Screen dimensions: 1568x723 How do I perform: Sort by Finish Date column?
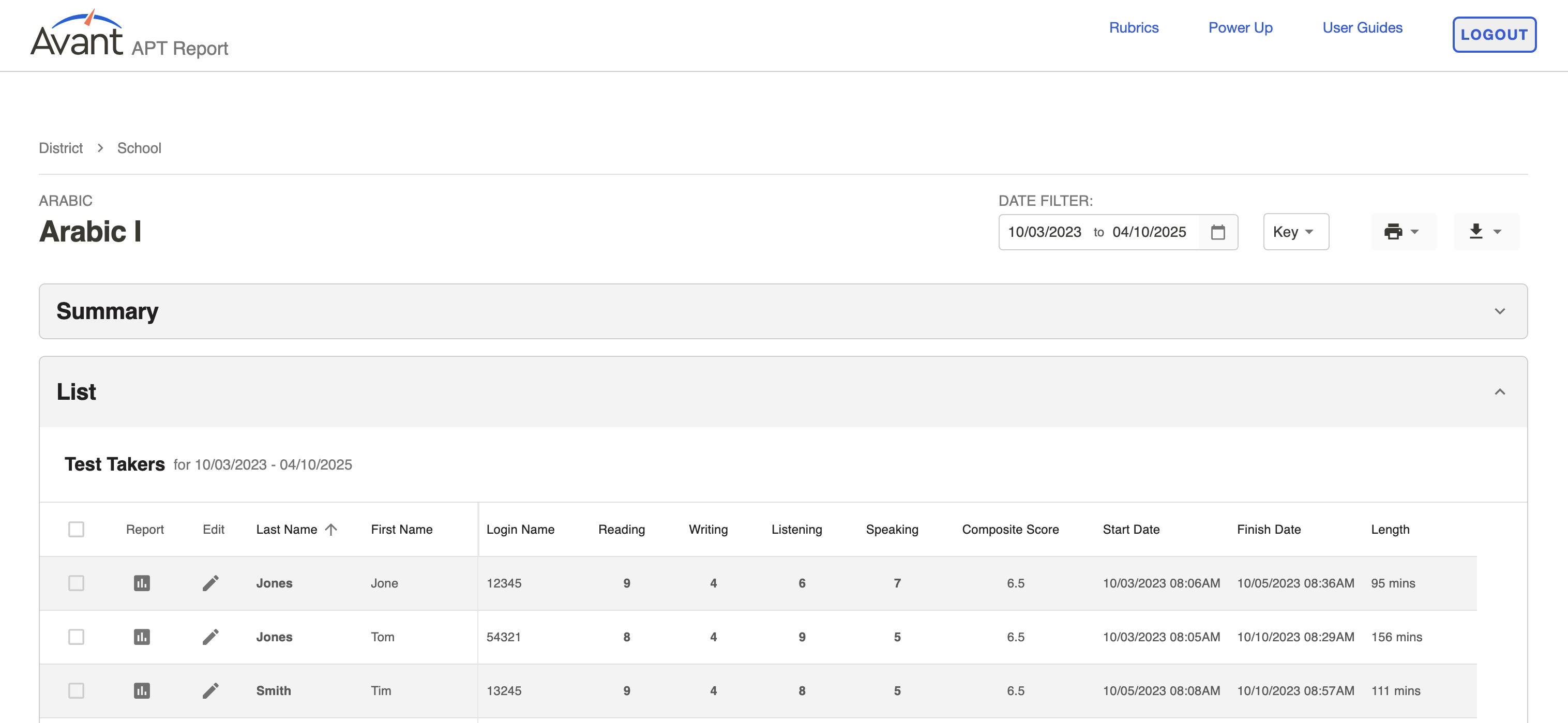point(1269,530)
